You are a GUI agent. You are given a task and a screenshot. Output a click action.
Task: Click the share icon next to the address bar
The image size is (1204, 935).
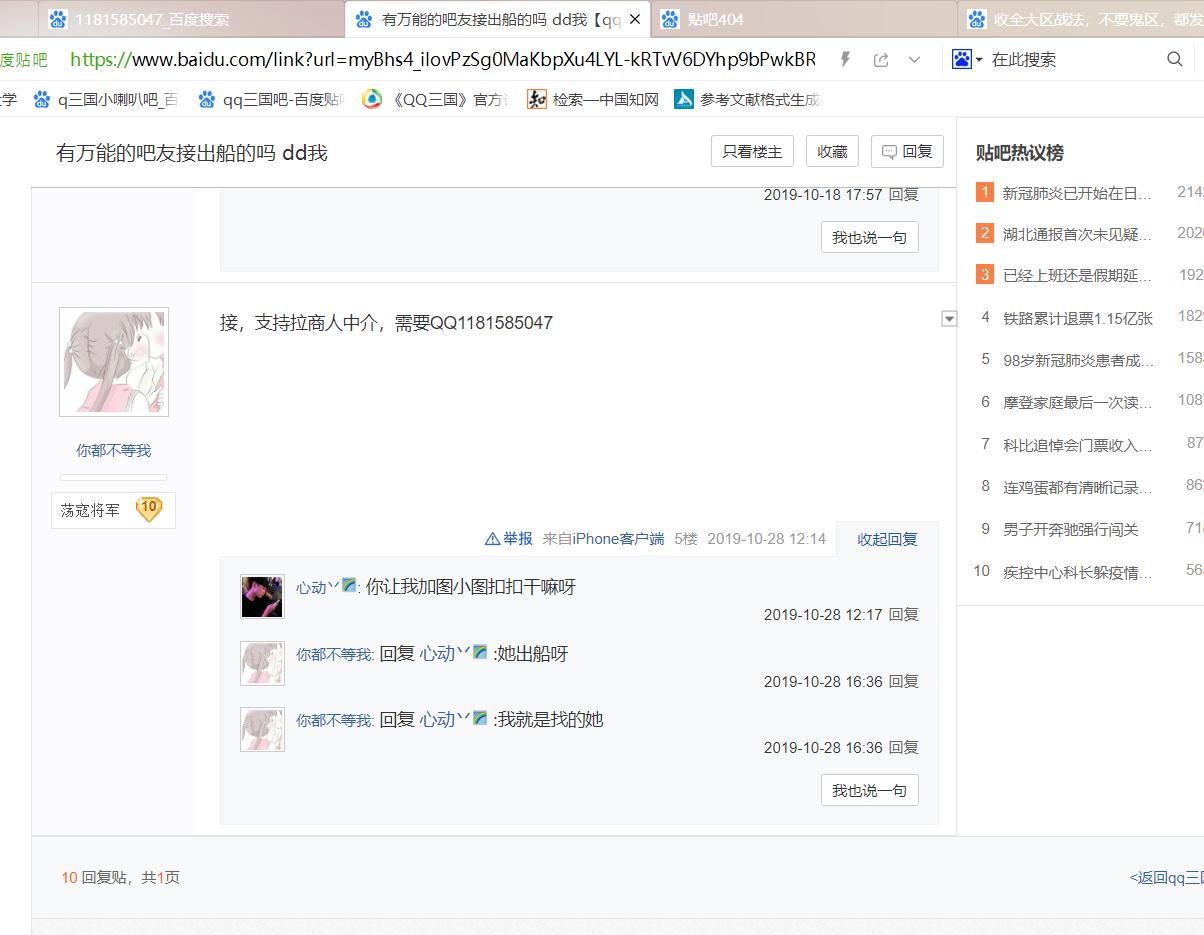pyautogui.click(x=880, y=59)
